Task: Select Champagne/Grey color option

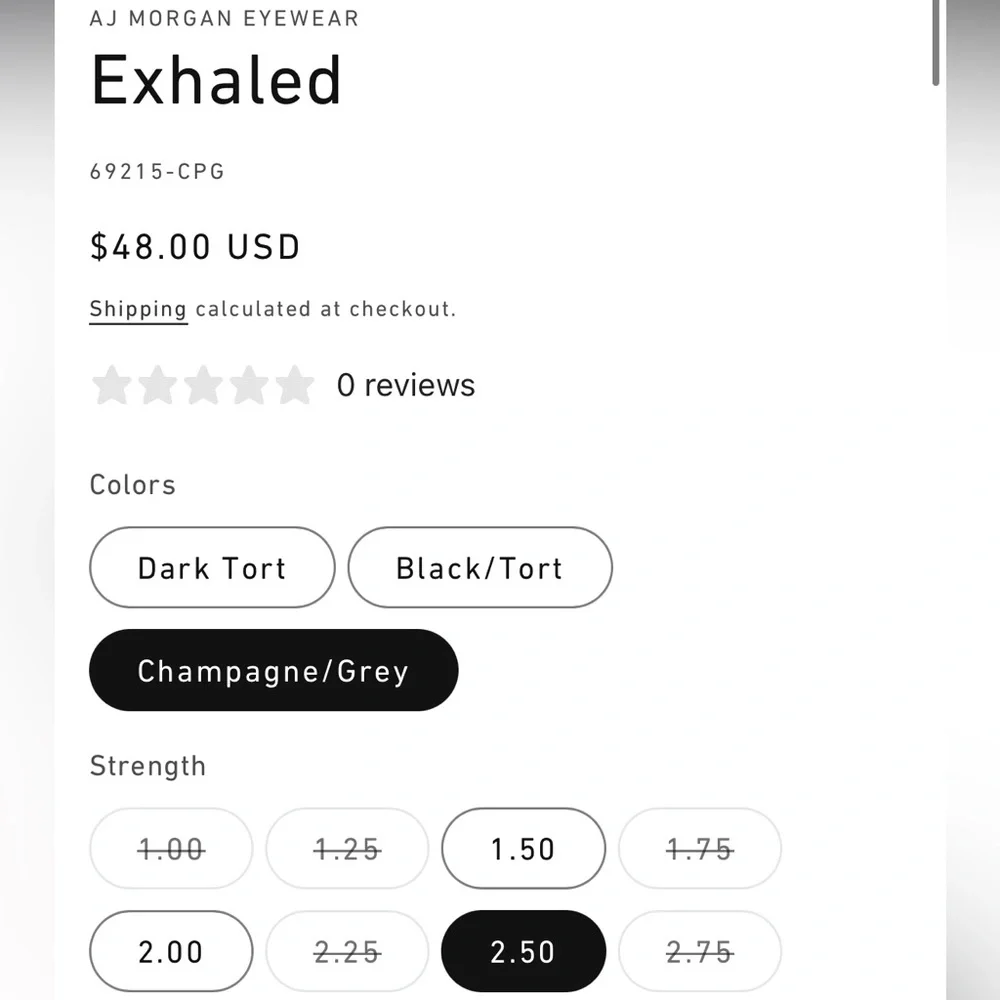Action: tap(274, 670)
